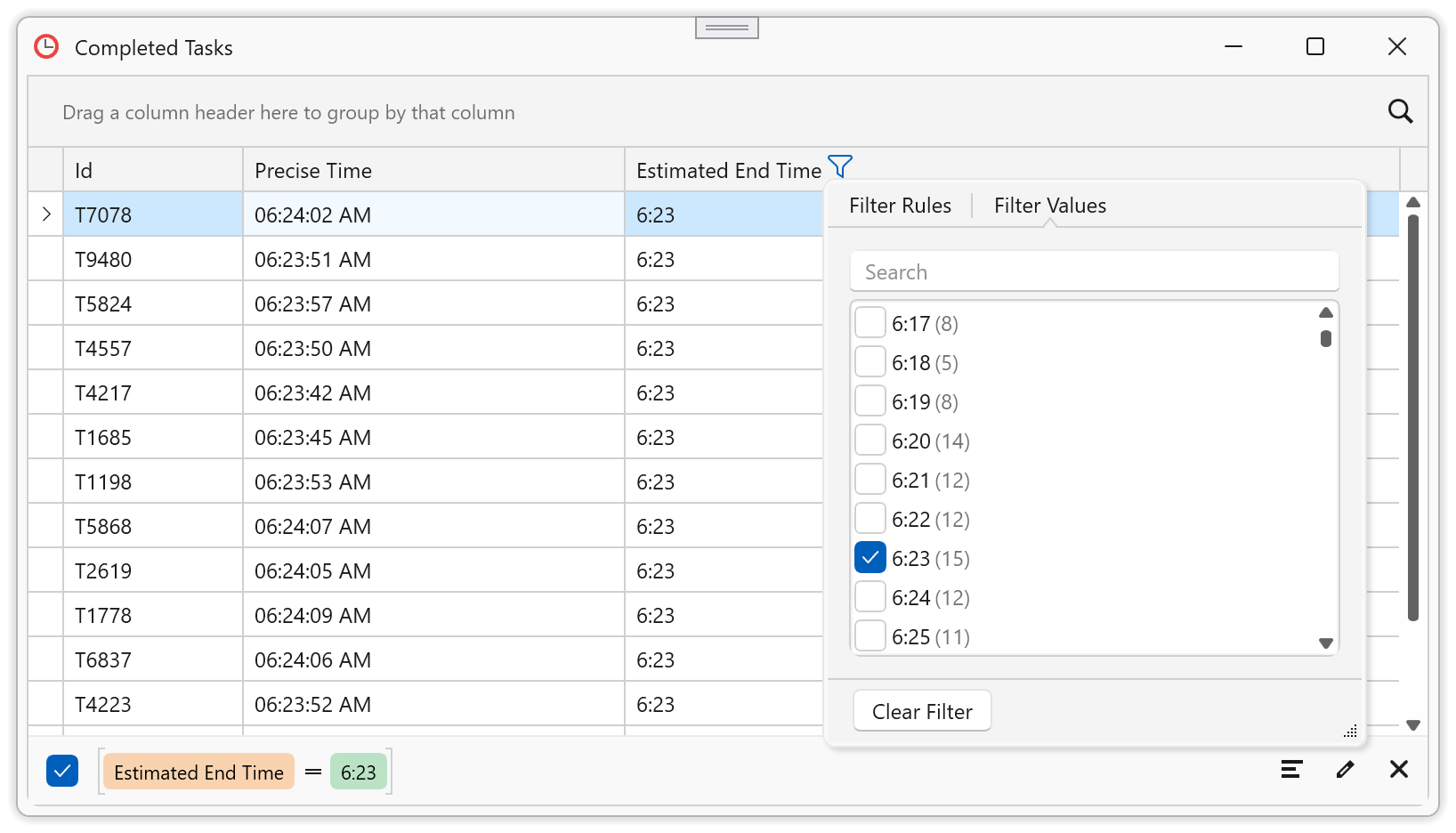Switch to the Filter Values tab

(x=1049, y=205)
